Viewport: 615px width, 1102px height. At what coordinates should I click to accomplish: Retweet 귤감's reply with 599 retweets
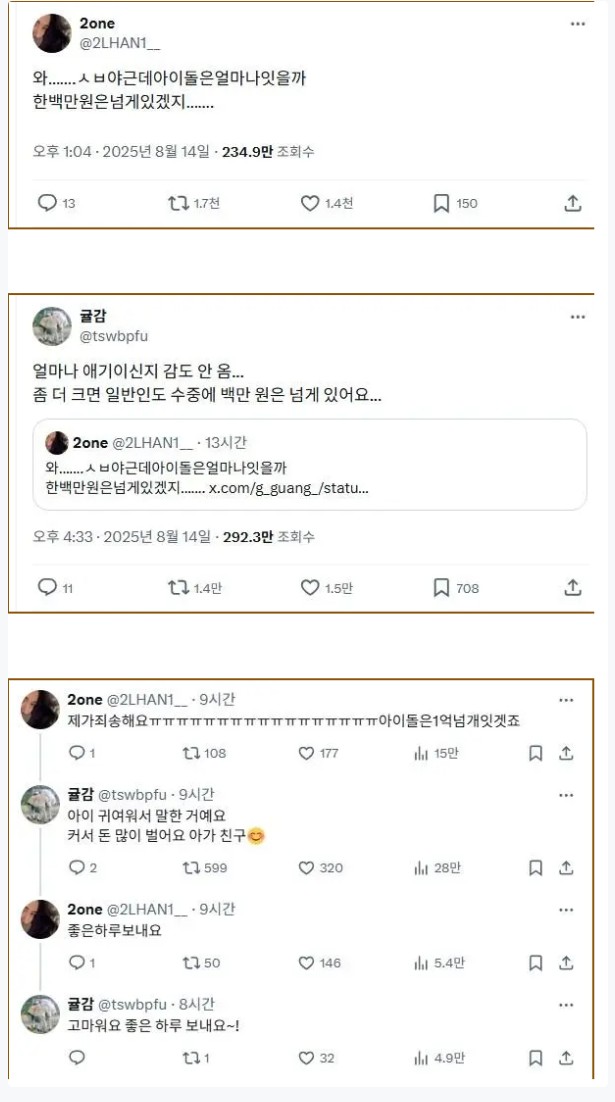[x=189, y=868]
